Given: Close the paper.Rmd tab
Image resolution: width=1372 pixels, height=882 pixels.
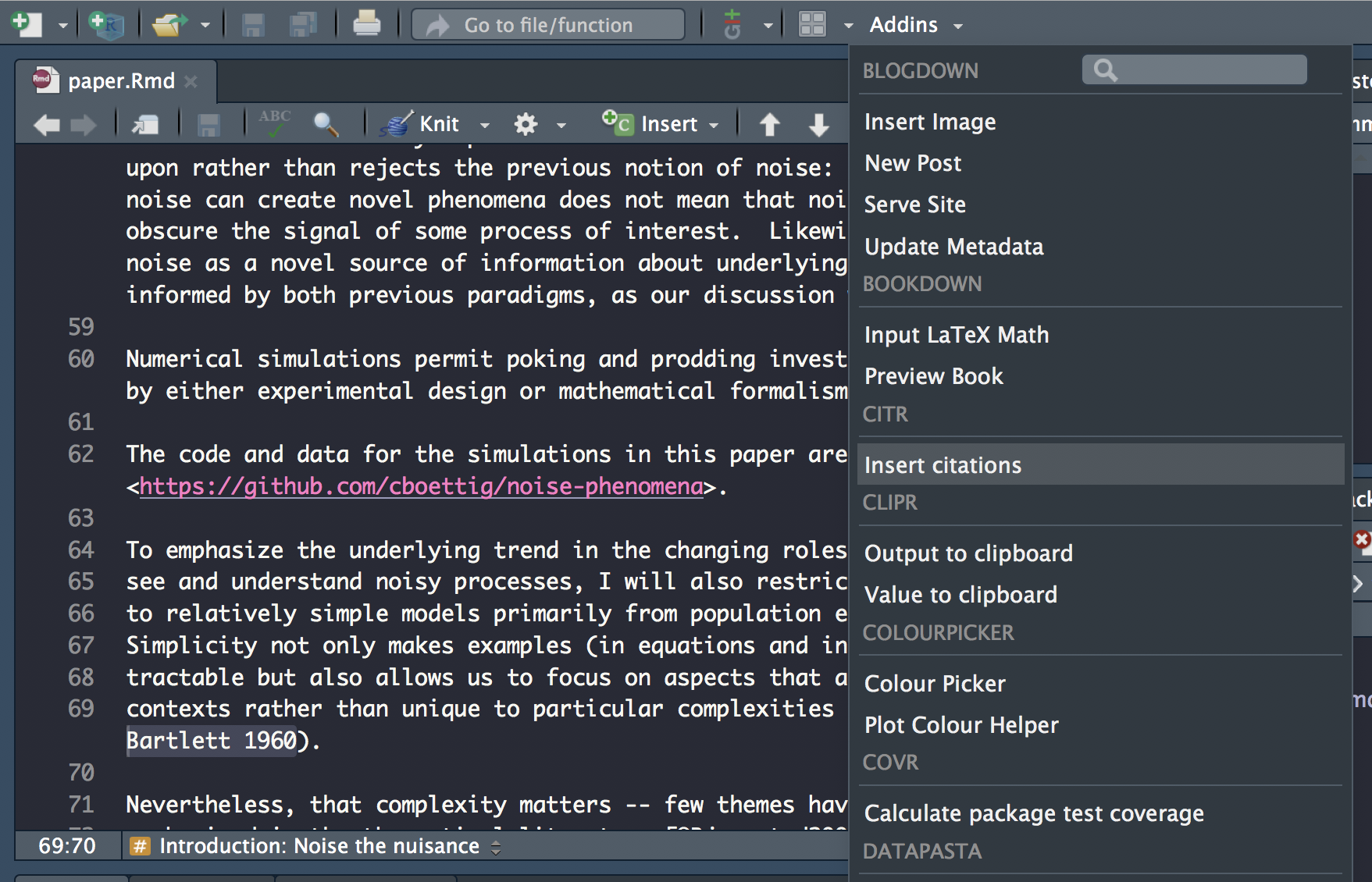Looking at the screenshot, I should pos(191,81).
